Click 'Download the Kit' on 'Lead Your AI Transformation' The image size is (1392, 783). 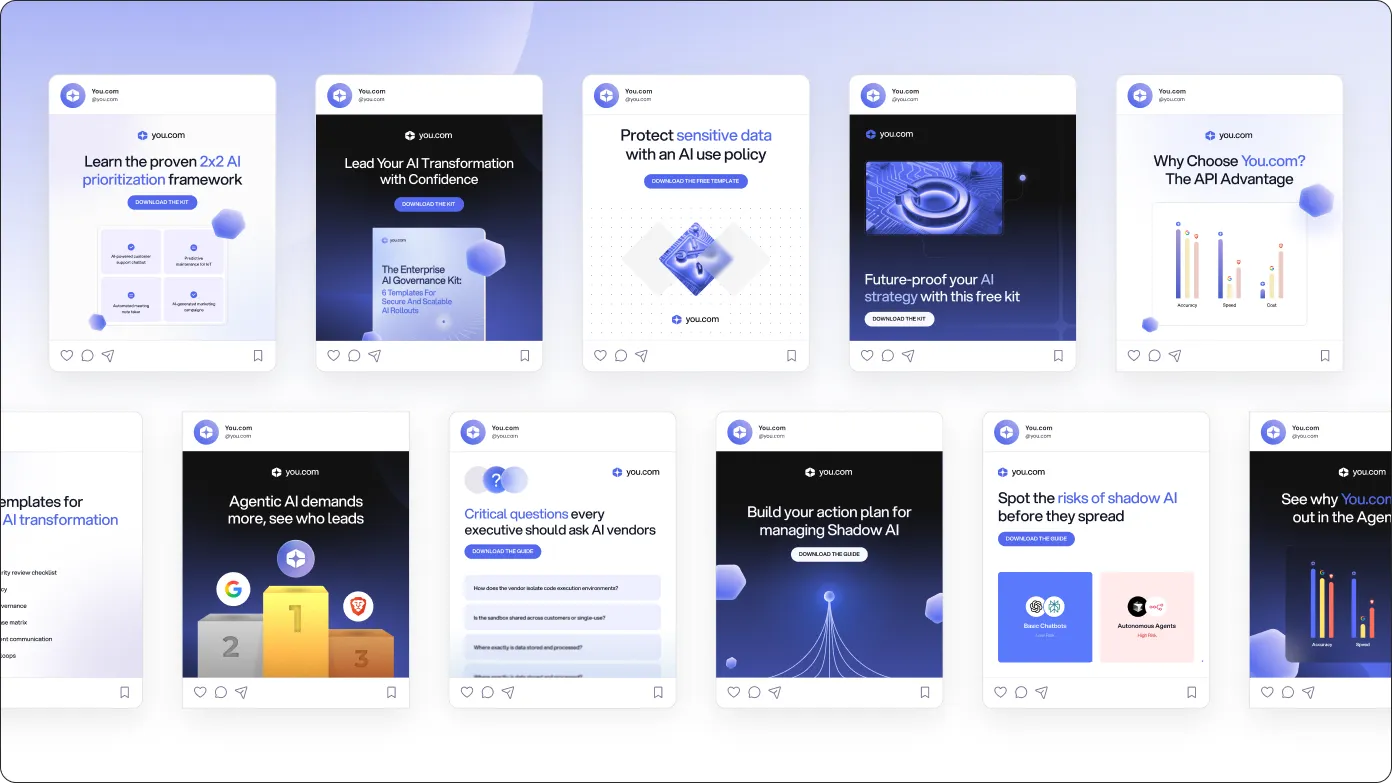click(429, 204)
